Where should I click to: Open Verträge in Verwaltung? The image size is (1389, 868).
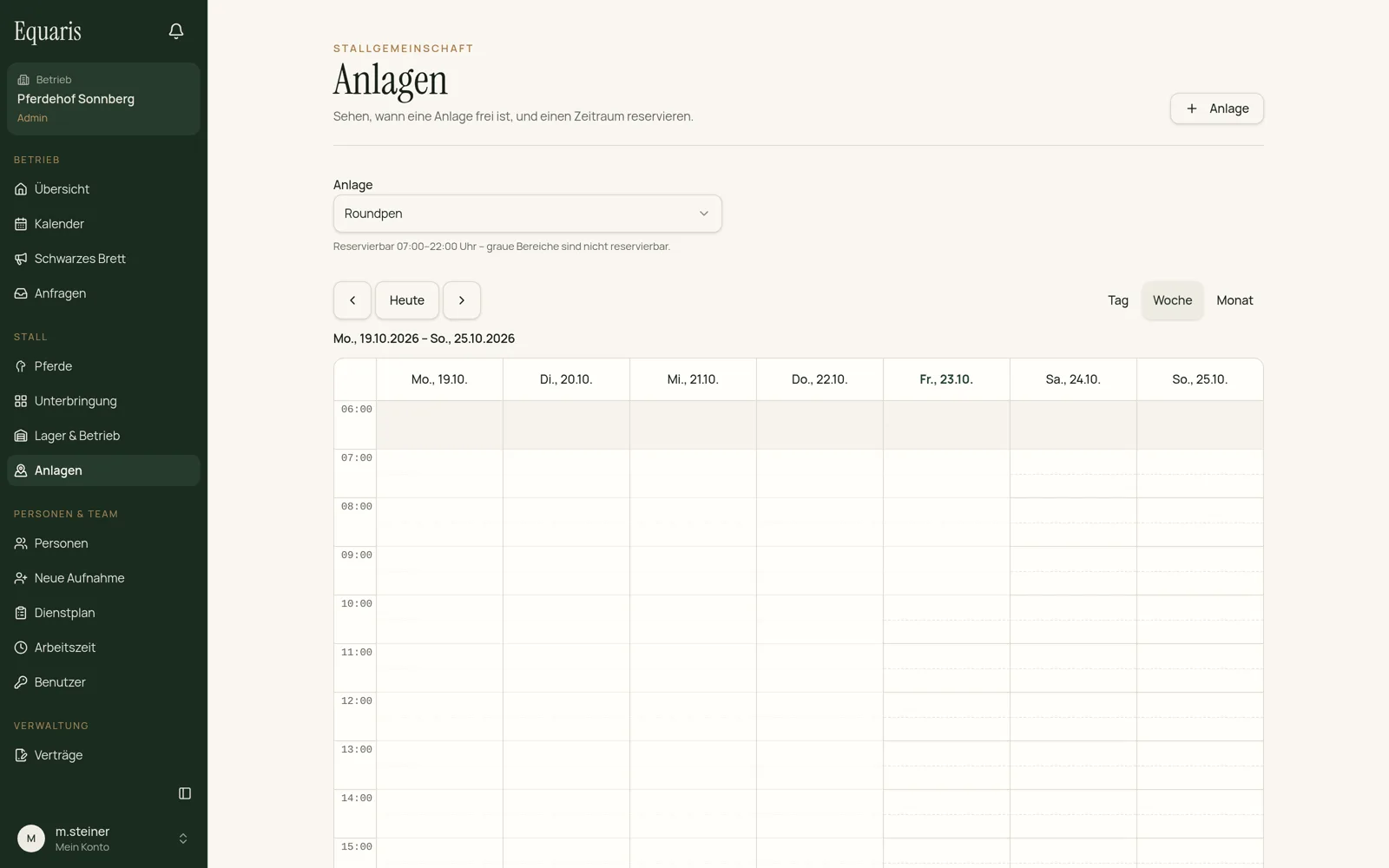(103, 755)
